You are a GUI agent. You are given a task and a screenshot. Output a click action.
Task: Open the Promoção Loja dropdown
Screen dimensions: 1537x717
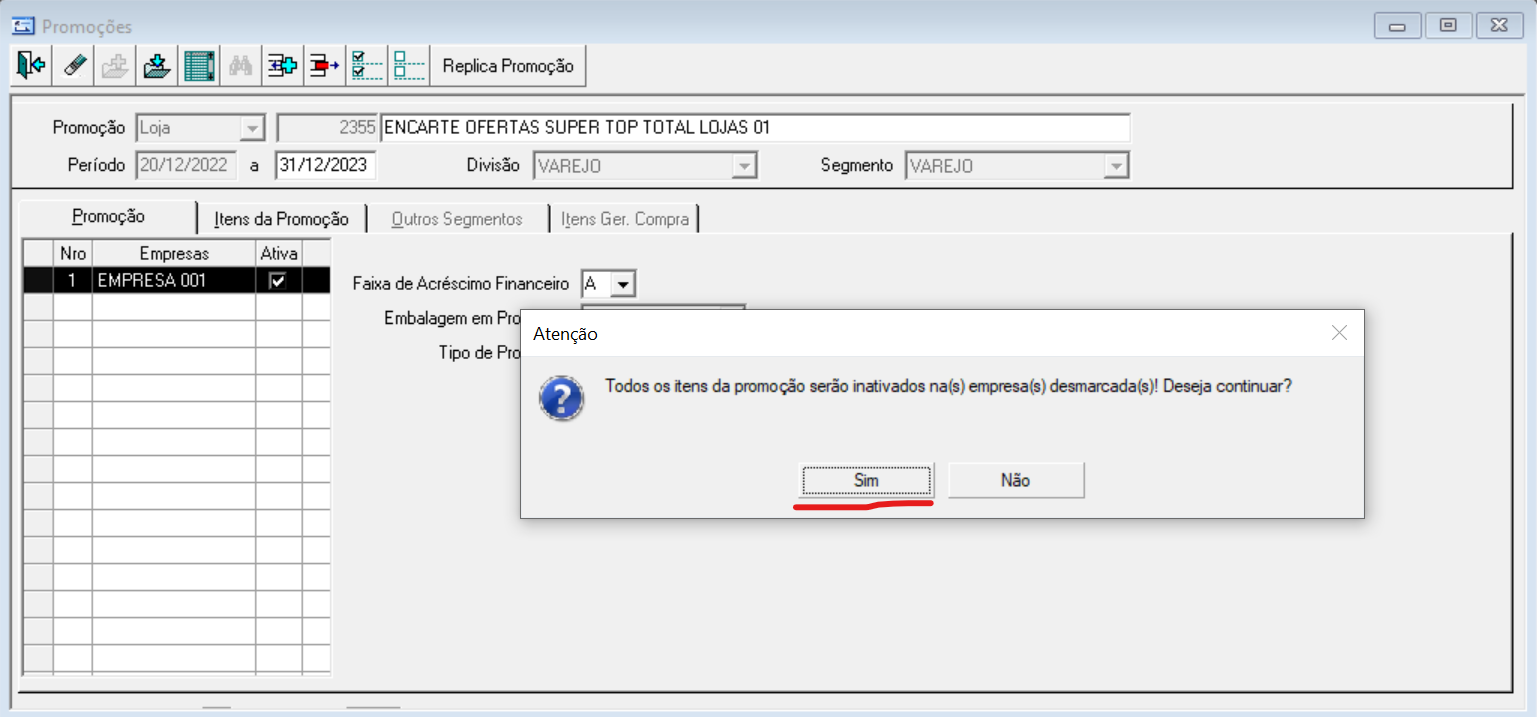tap(252, 129)
